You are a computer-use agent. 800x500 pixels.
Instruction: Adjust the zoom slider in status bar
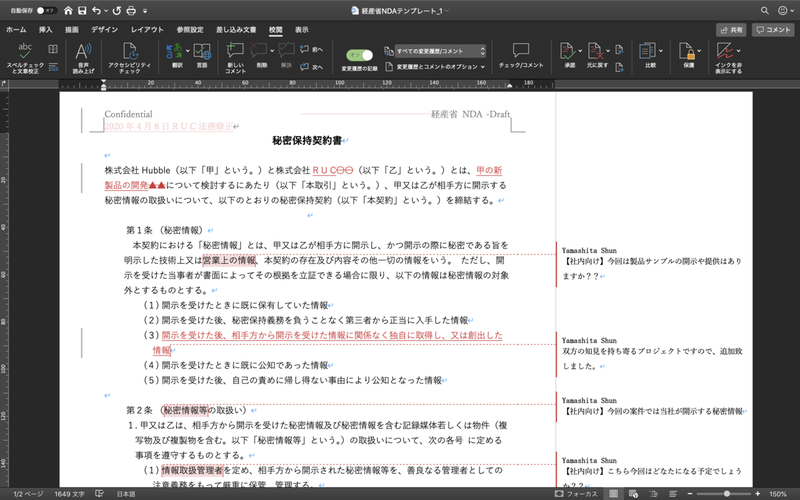point(726,494)
